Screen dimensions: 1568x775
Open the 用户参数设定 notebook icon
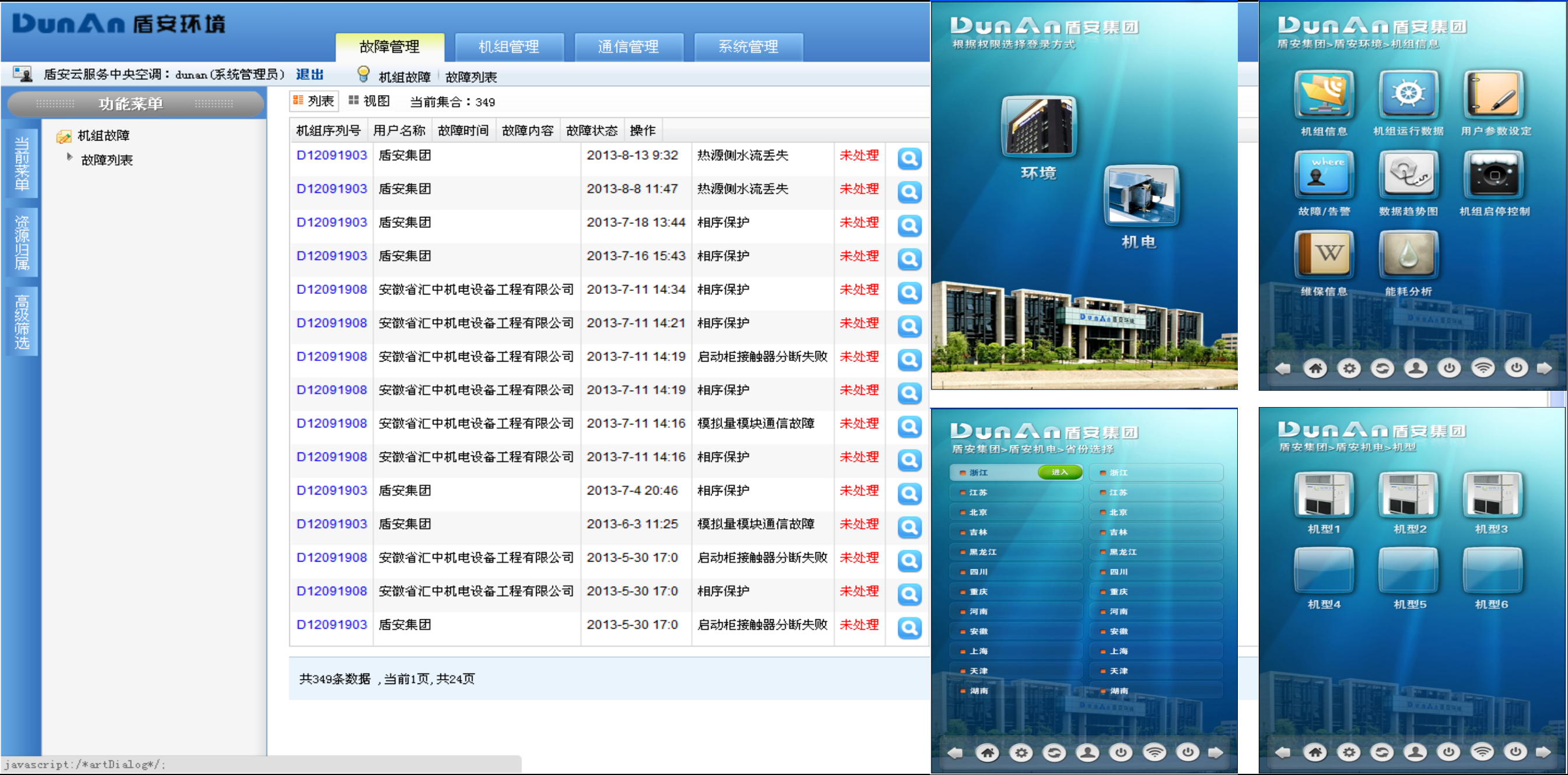[1493, 94]
